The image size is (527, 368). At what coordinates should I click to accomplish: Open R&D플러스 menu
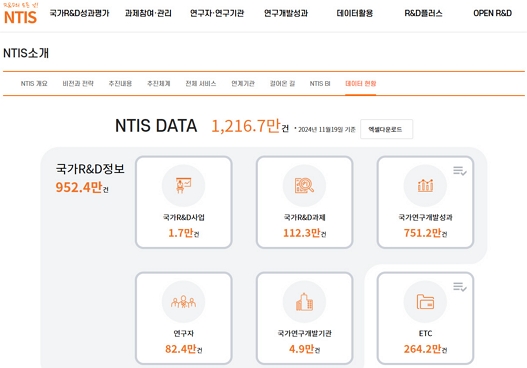click(x=423, y=13)
